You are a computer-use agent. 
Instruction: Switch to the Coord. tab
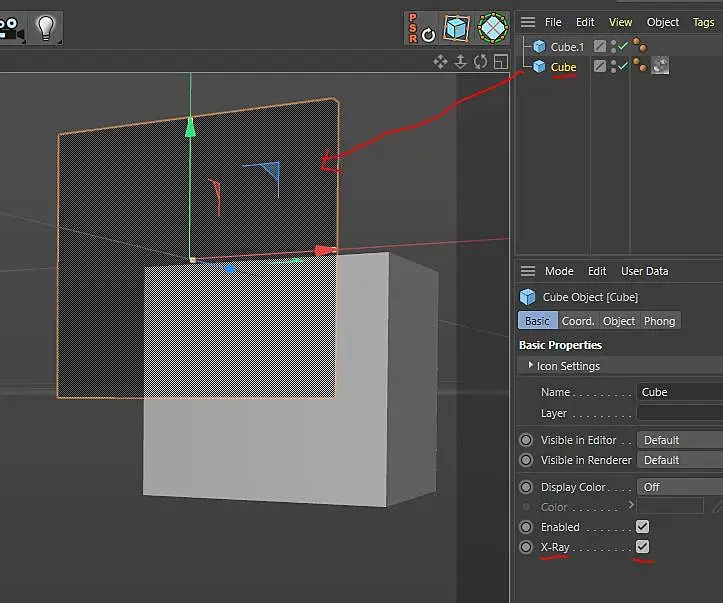click(578, 320)
